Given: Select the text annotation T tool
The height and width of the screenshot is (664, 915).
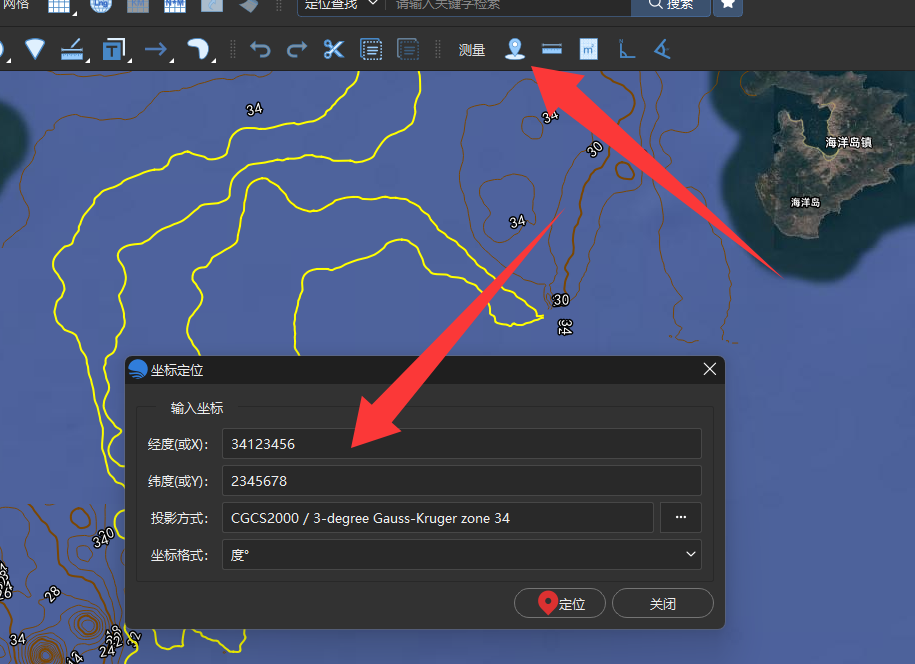Looking at the screenshot, I should [x=114, y=49].
